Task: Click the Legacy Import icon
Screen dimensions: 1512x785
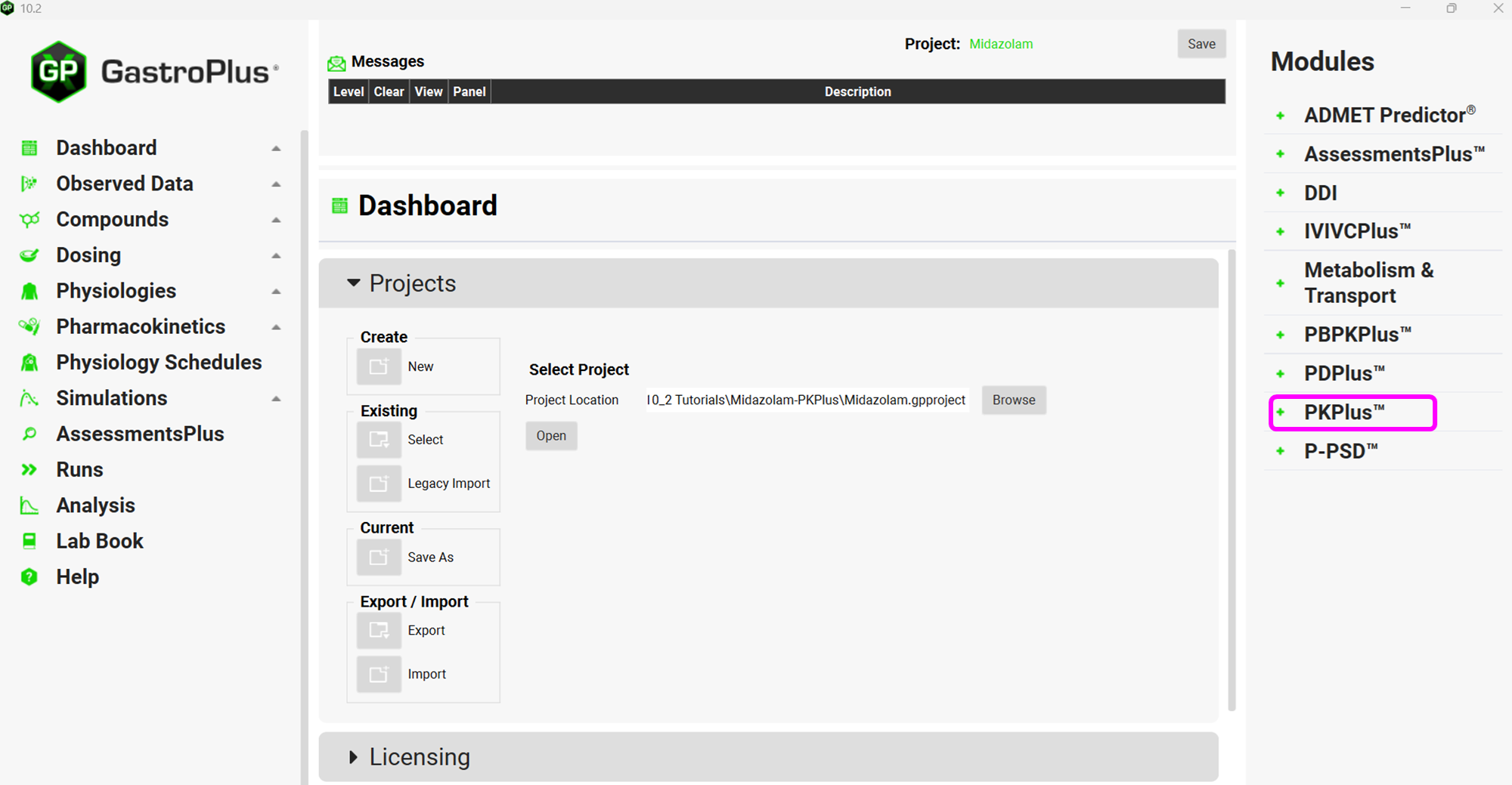Action: coord(379,484)
